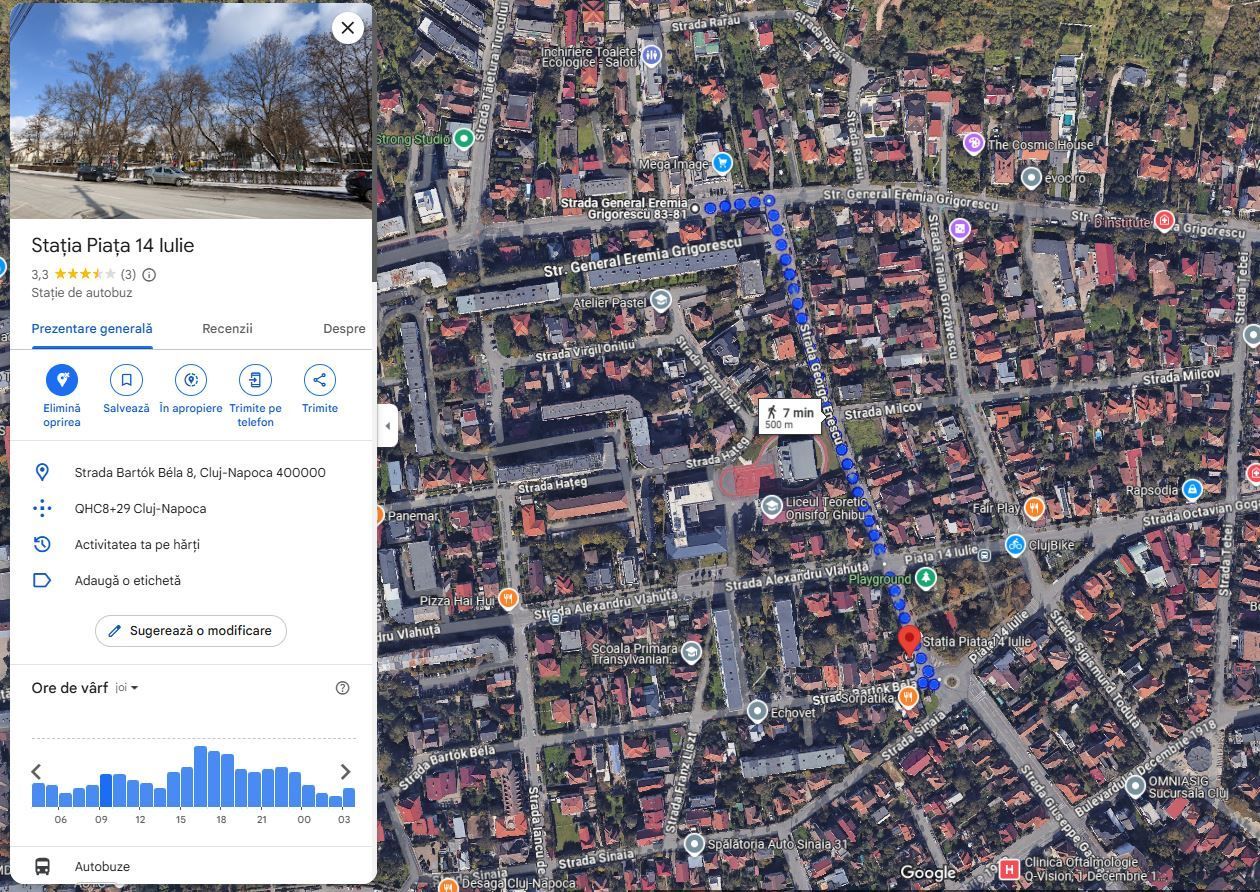The height and width of the screenshot is (892, 1260).
Task: Click the bus station street view photo
Action: (190, 110)
